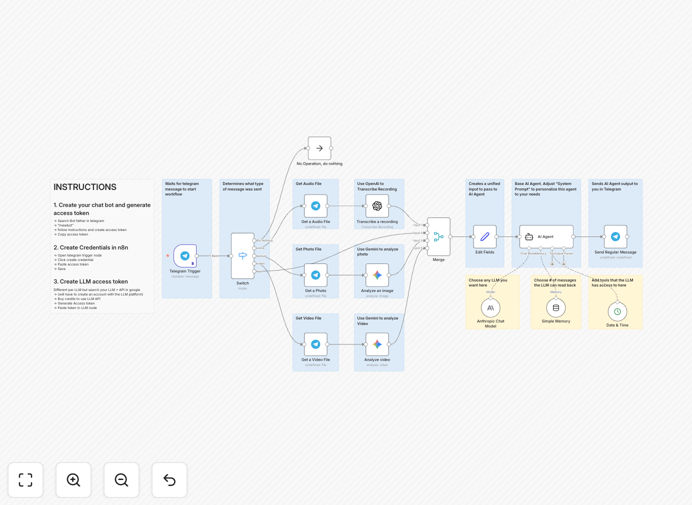Viewport: 692px width, 505px height.
Task: Click 'Creates a unified input' sticky note text
Action: 484,189
